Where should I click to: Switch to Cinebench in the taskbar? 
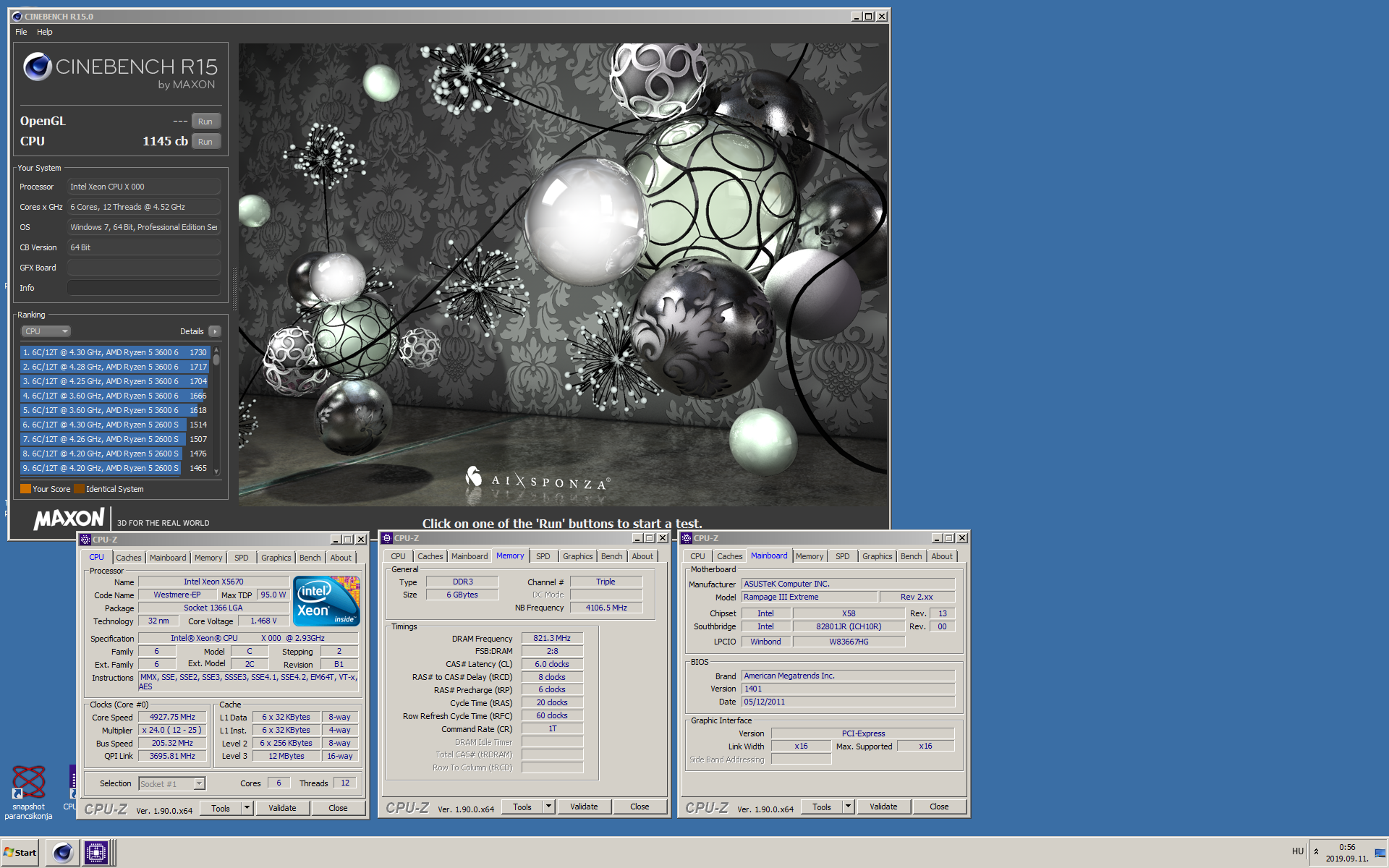(x=63, y=853)
